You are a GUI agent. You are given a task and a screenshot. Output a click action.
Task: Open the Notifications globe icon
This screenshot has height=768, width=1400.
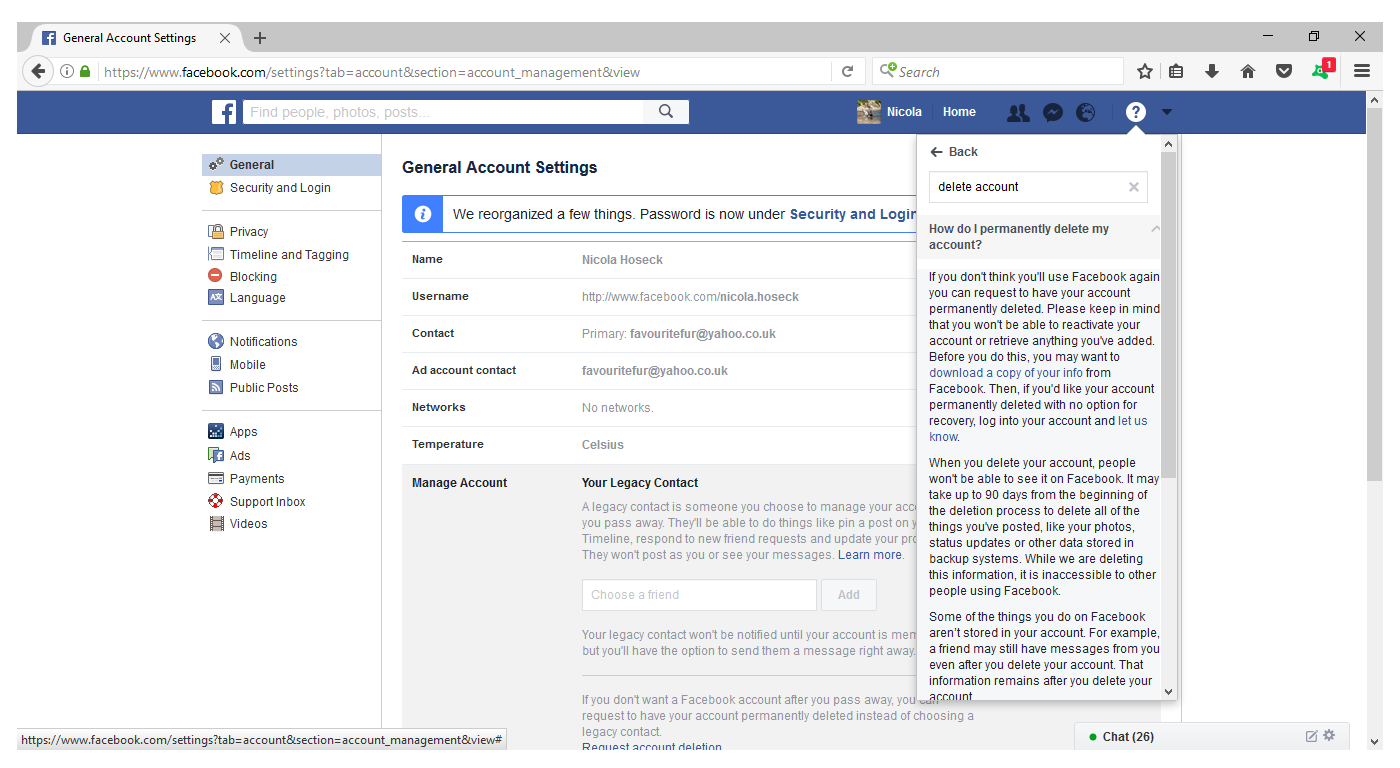(x=1085, y=113)
